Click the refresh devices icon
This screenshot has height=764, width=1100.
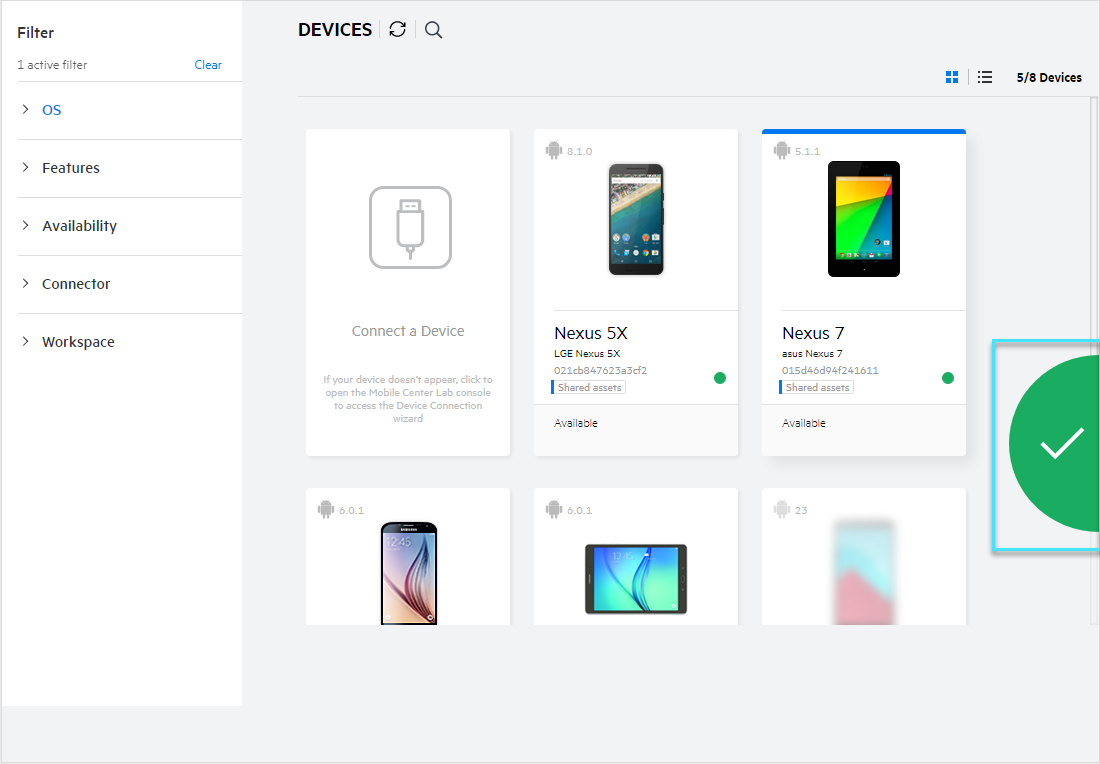point(398,30)
